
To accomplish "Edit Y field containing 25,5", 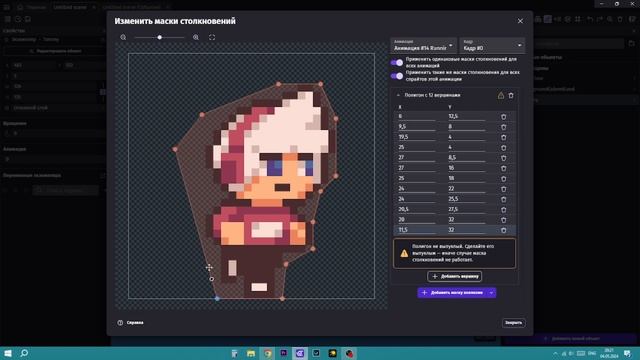I will tap(467, 199).
